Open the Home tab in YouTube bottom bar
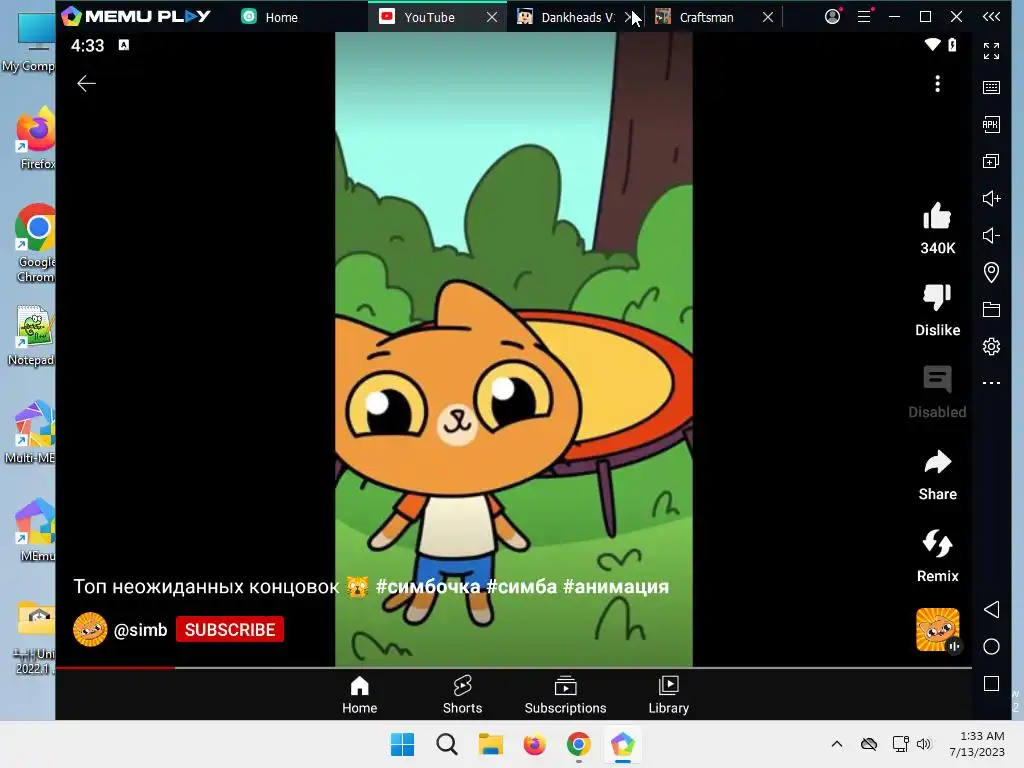Screen dimensions: 1024x768 (359, 695)
